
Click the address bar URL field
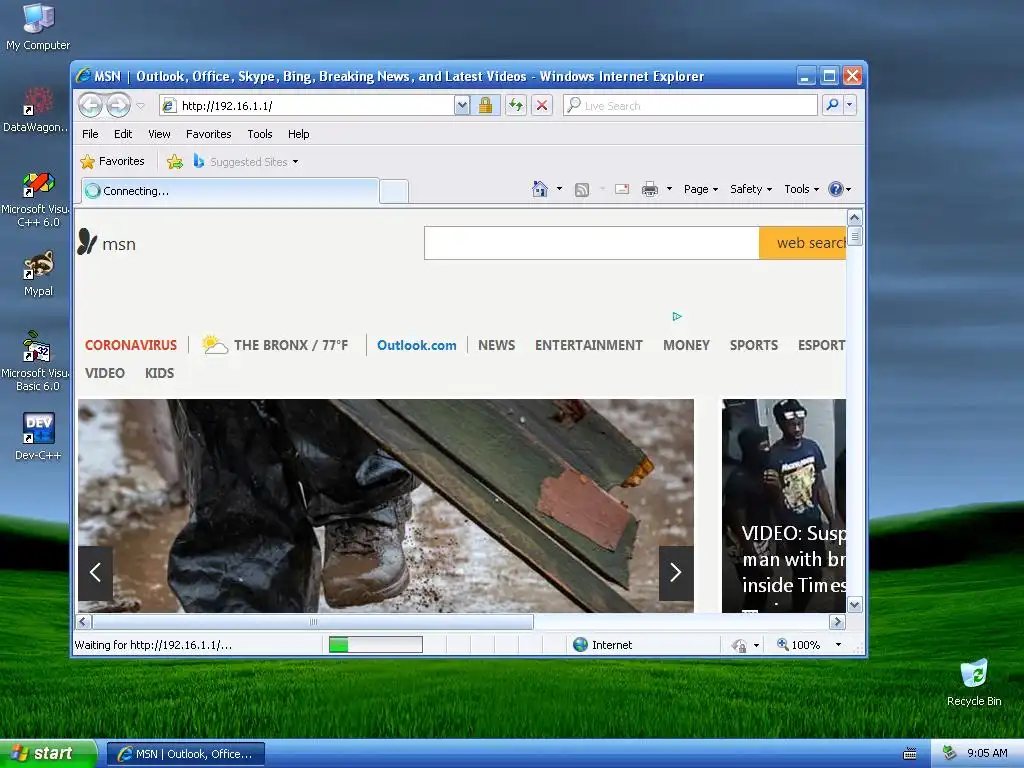point(307,105)
